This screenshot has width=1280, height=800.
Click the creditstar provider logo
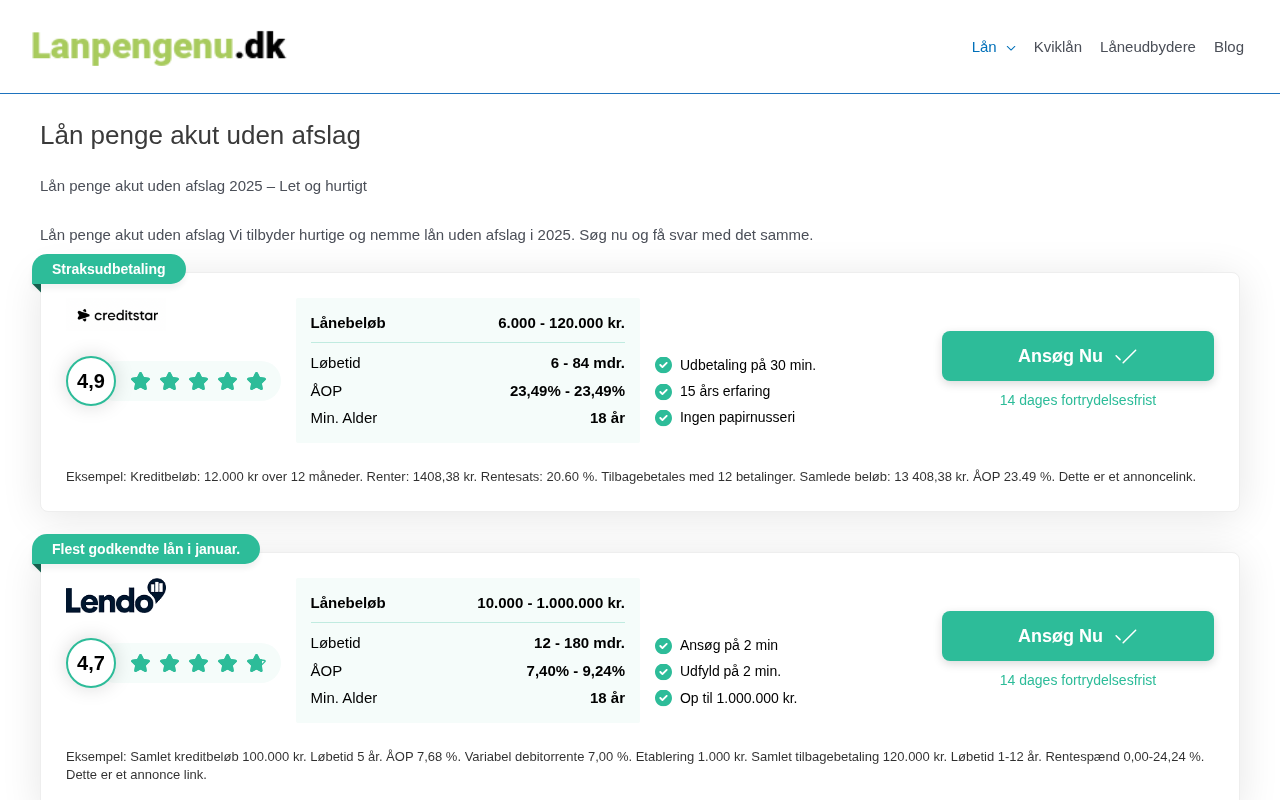click(118, 316)
